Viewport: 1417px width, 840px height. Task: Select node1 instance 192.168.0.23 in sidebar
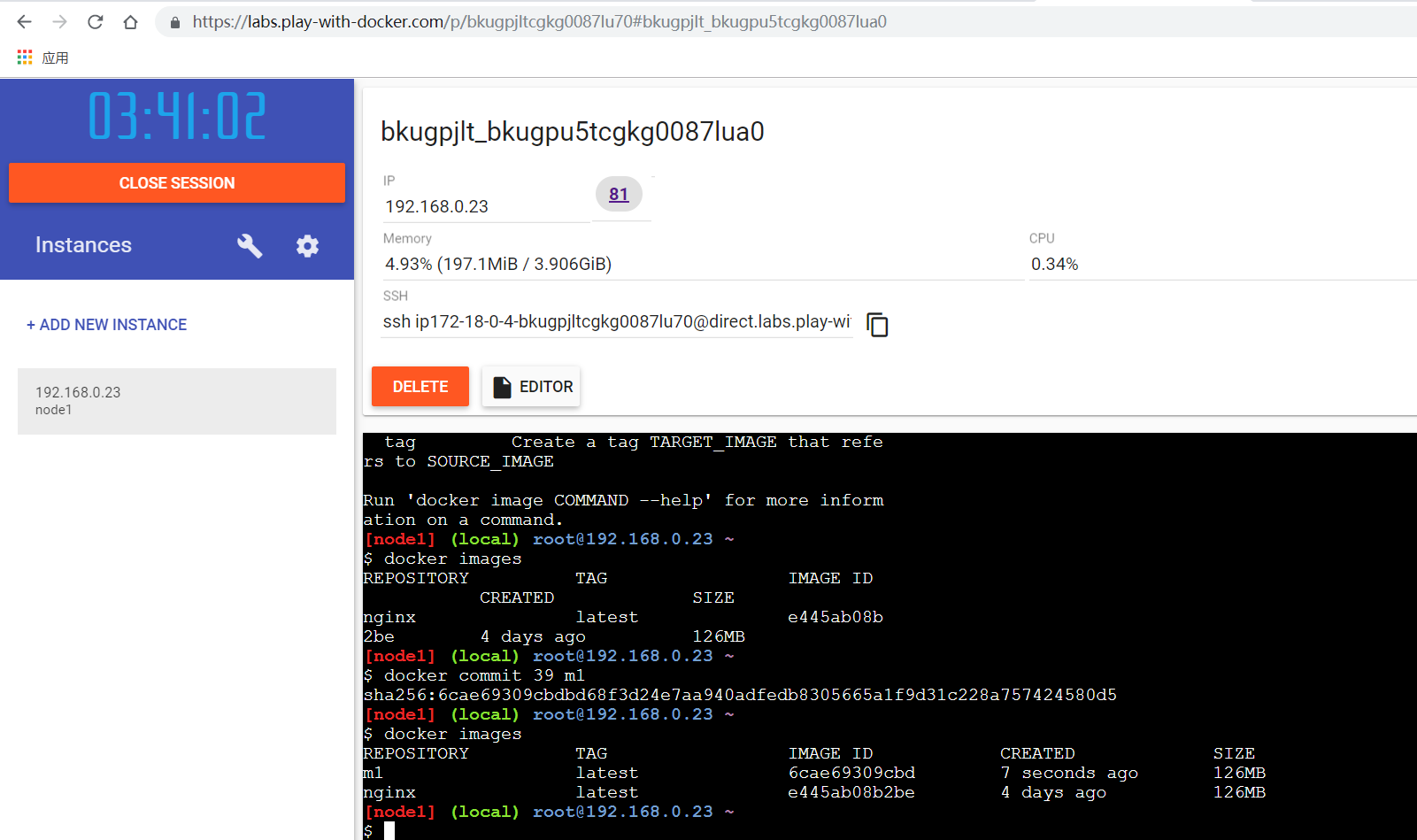(x=177, y=401)
